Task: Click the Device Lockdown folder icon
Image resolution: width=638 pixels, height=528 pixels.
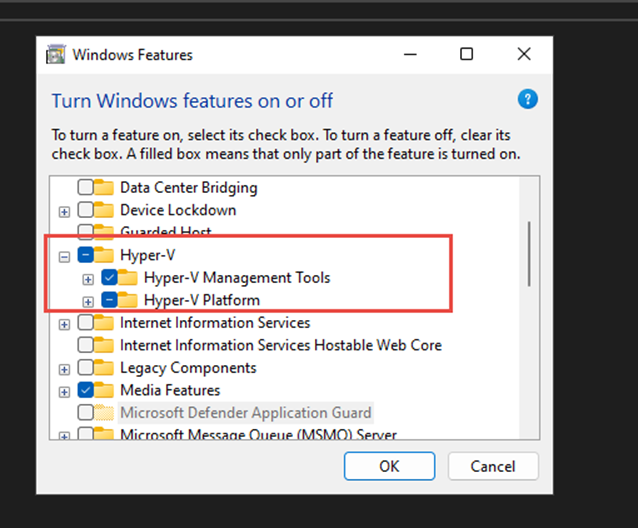Action: 105,210
